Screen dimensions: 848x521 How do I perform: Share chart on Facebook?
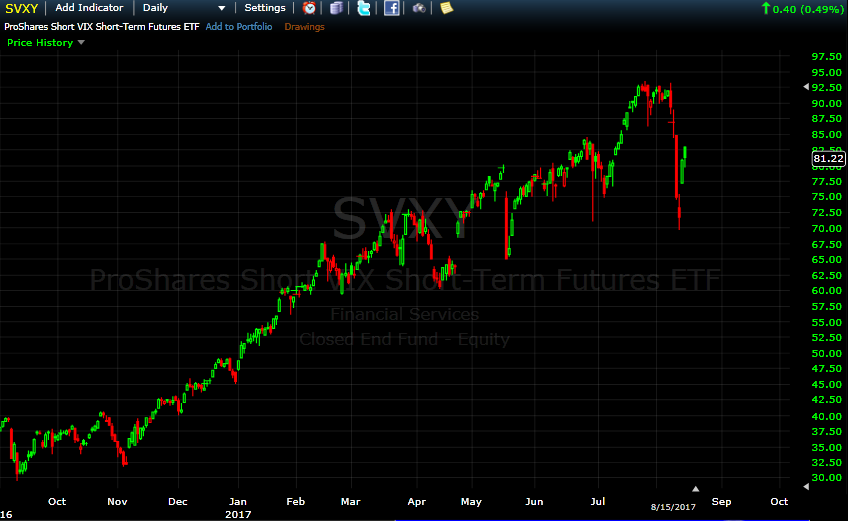392,8
